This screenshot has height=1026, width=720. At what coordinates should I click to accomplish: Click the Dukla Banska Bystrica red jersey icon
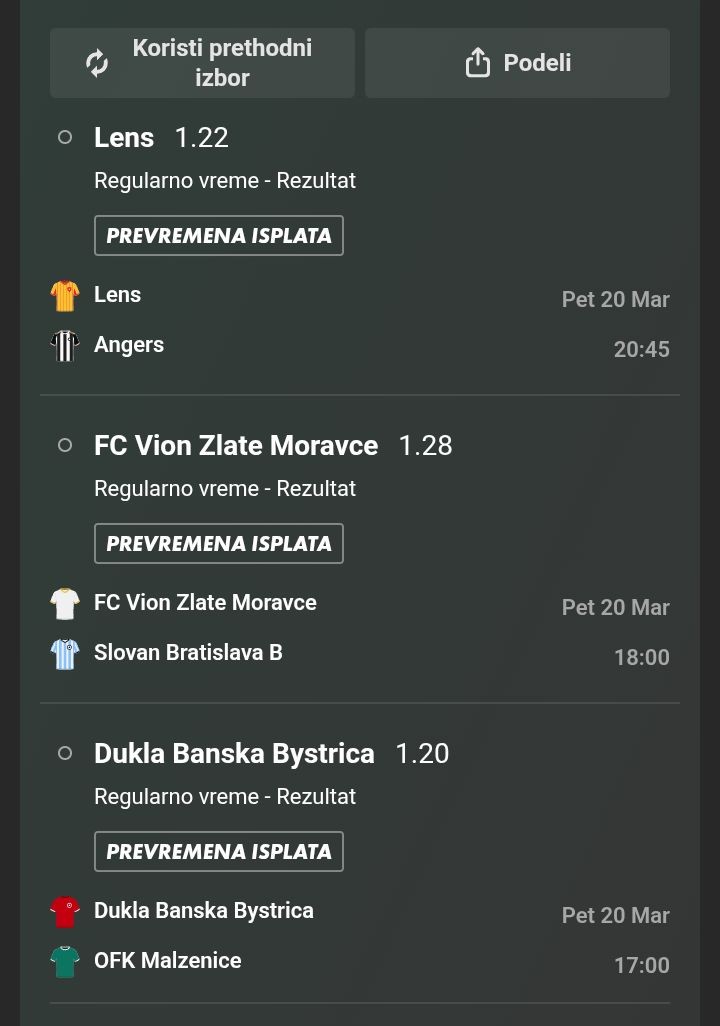[x=65, y=912]
